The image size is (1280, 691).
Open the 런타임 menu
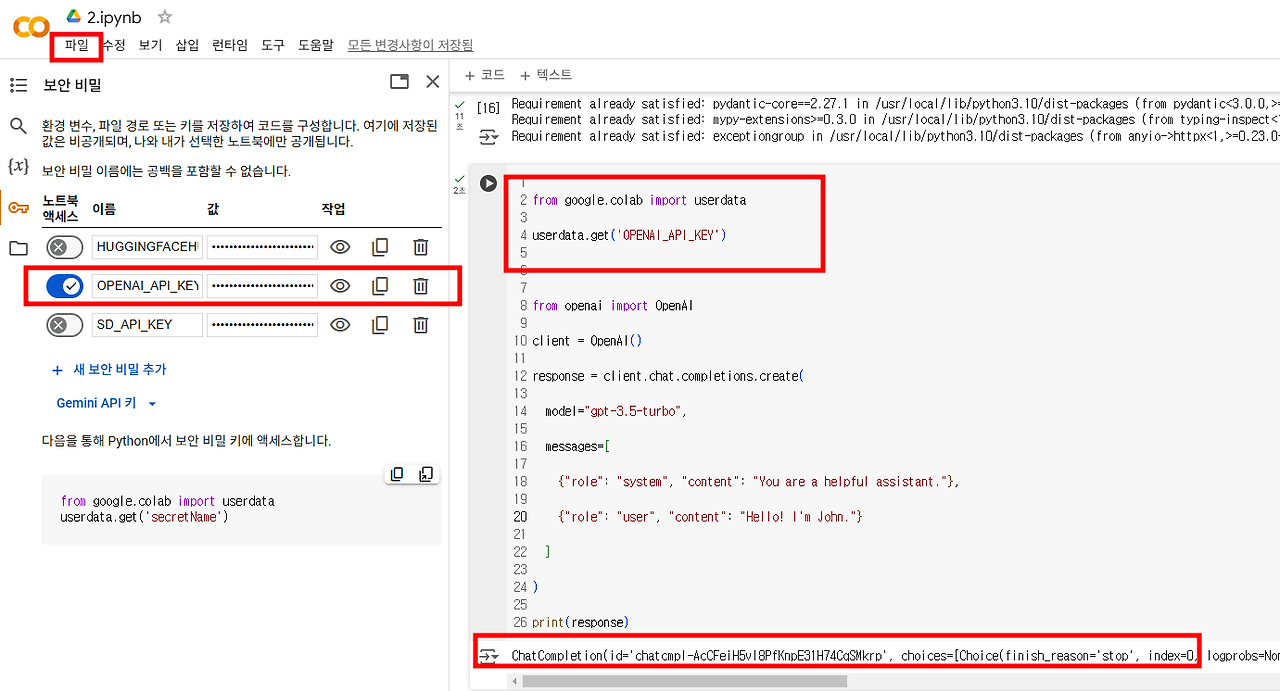[x=229, y=45]
